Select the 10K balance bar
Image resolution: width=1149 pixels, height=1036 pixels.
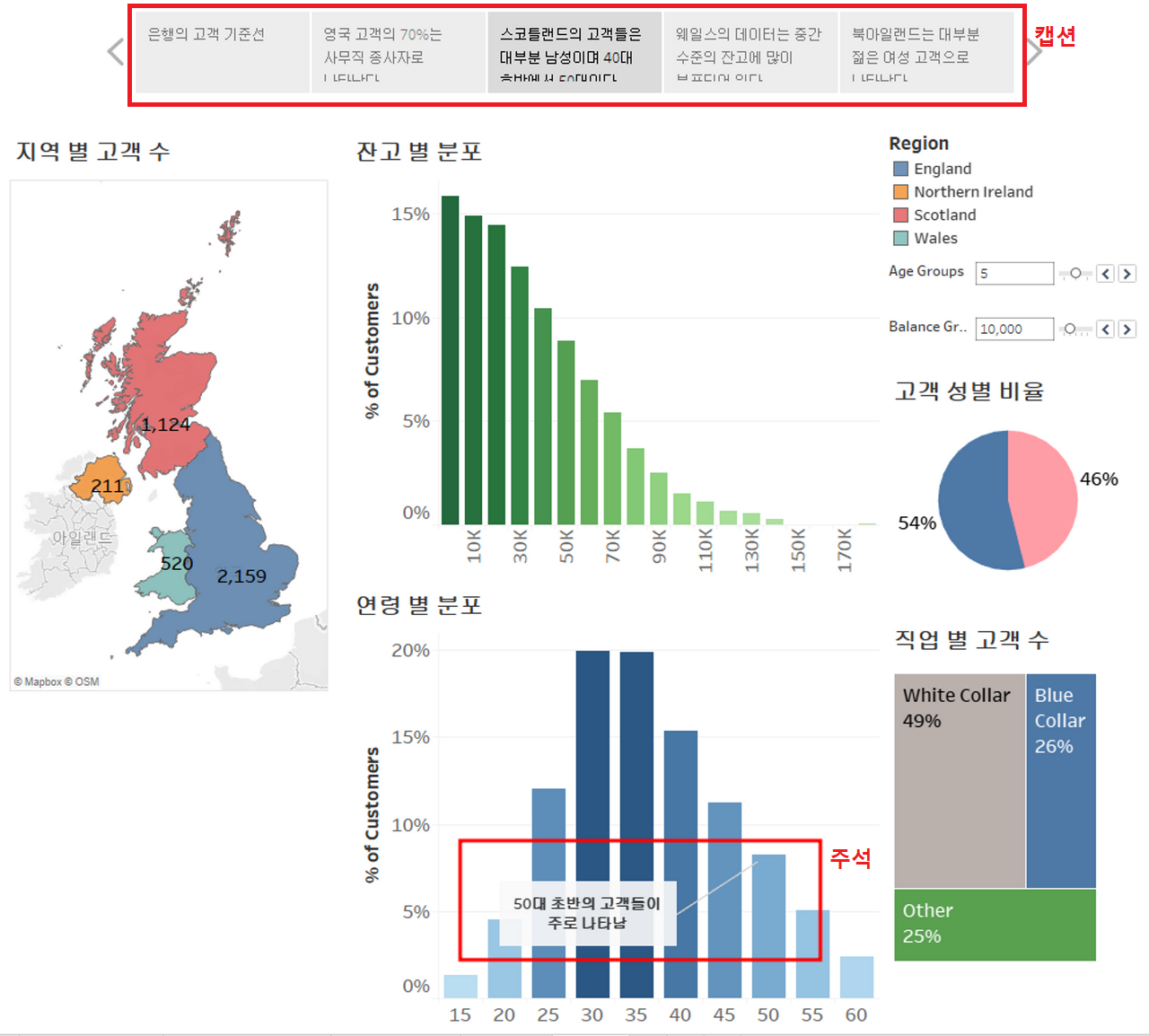click(473, 370)
